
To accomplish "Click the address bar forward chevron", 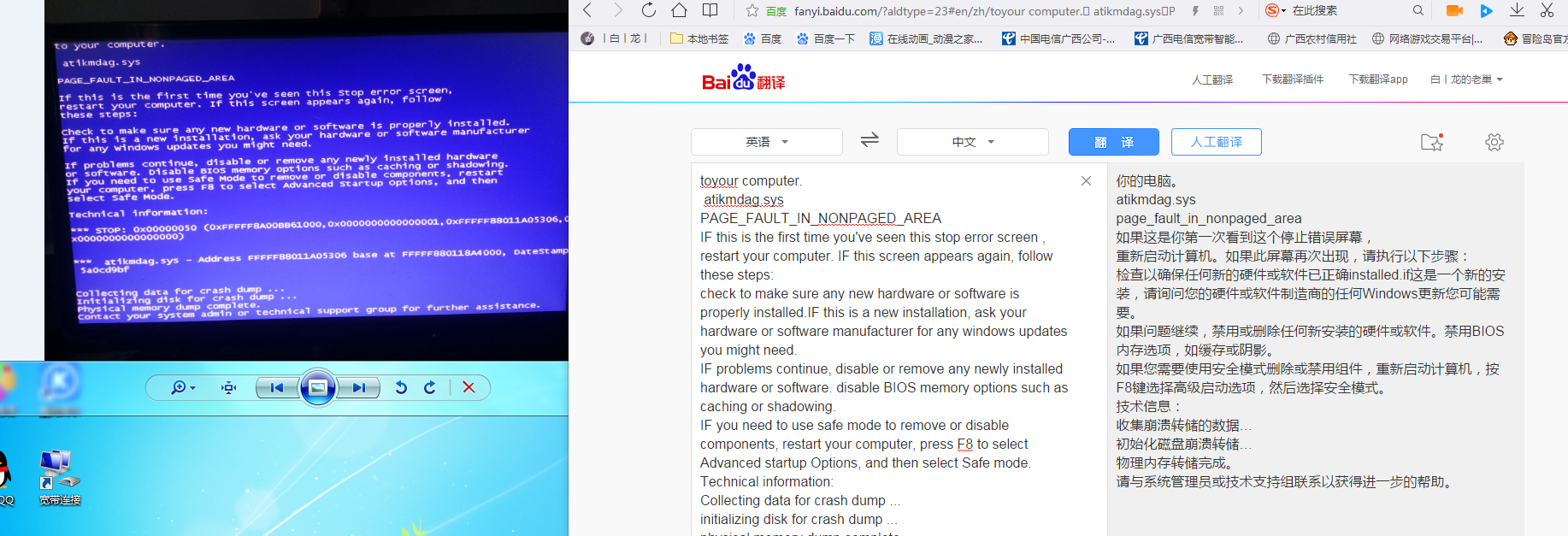I will [x=1241, y=11].
